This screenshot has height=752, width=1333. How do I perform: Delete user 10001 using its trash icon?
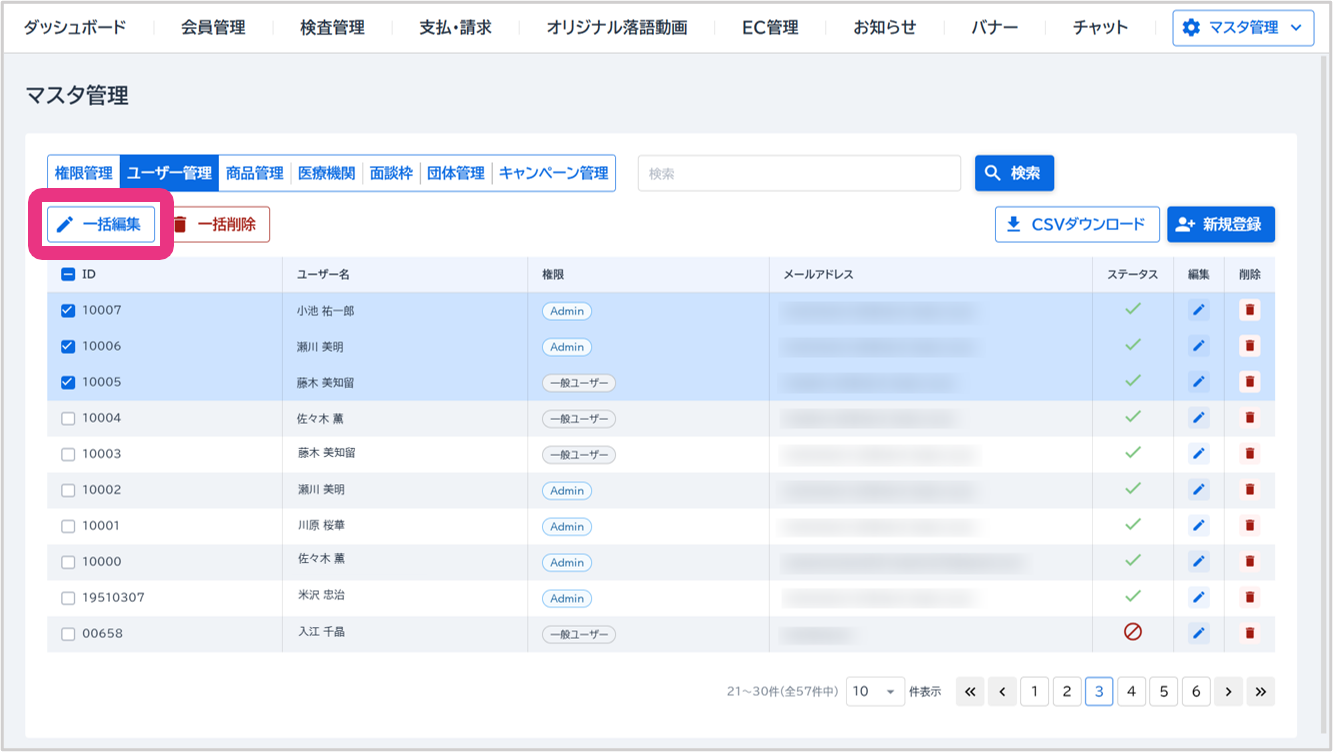pos(1249,525)
